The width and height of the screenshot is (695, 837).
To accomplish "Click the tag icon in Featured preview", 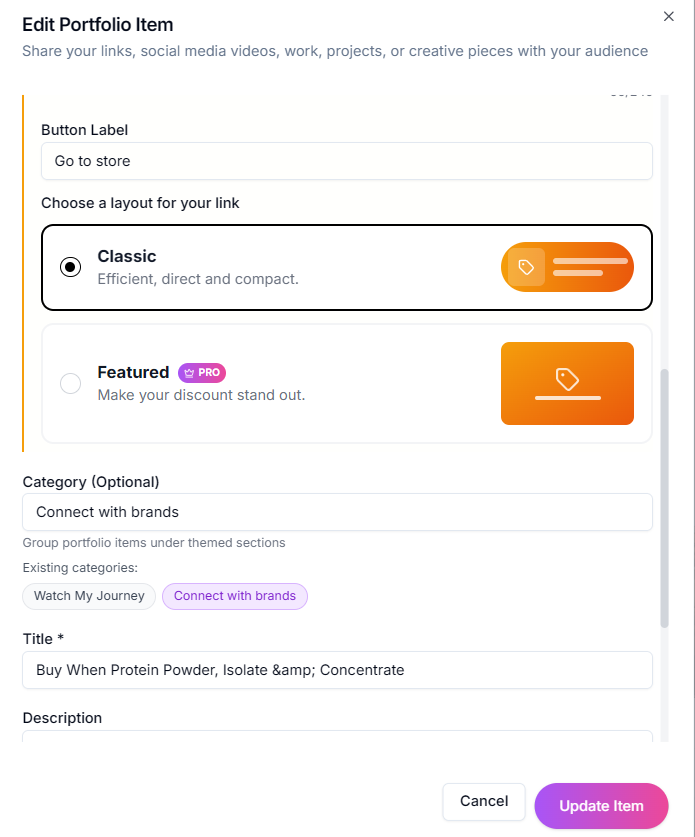I will click(x=567, y=379).
